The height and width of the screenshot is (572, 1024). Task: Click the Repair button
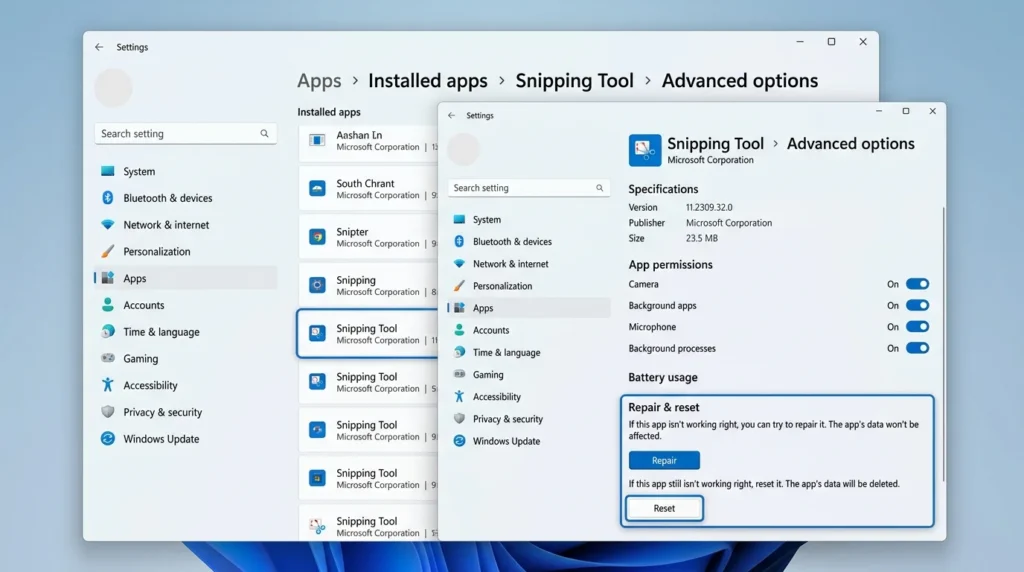pos(664,460)
